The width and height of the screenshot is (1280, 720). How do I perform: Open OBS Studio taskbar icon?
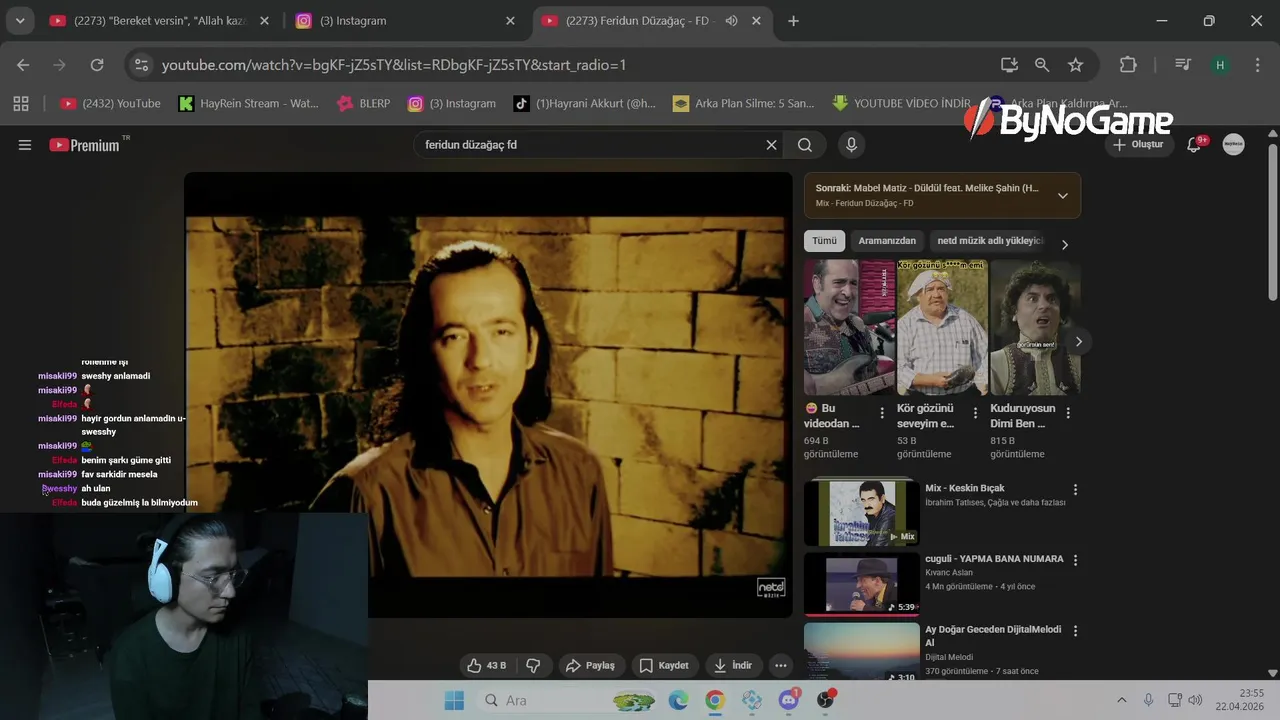pos(826,700)
